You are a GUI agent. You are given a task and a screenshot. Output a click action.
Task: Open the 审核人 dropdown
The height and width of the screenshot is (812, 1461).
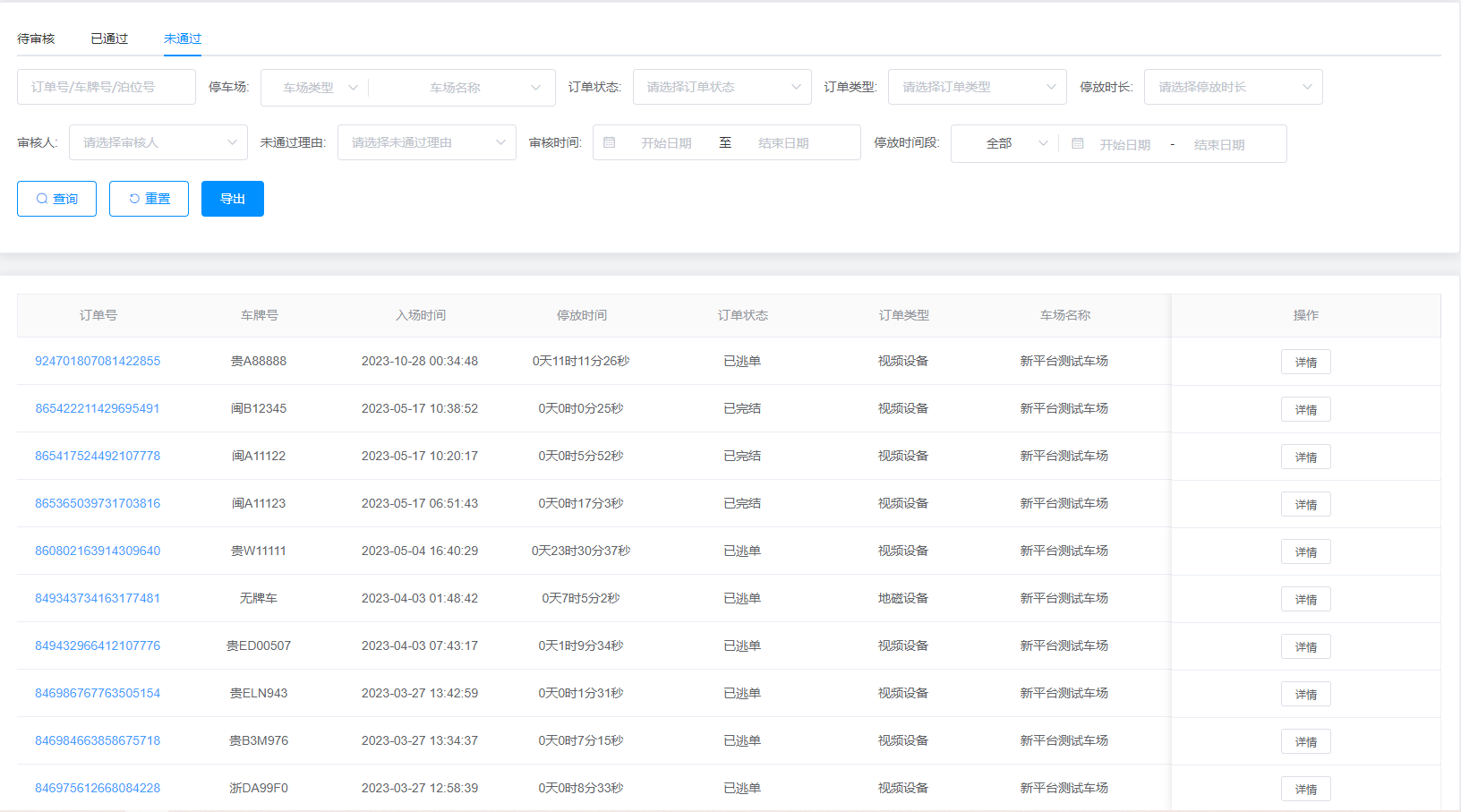pos(158,142)
